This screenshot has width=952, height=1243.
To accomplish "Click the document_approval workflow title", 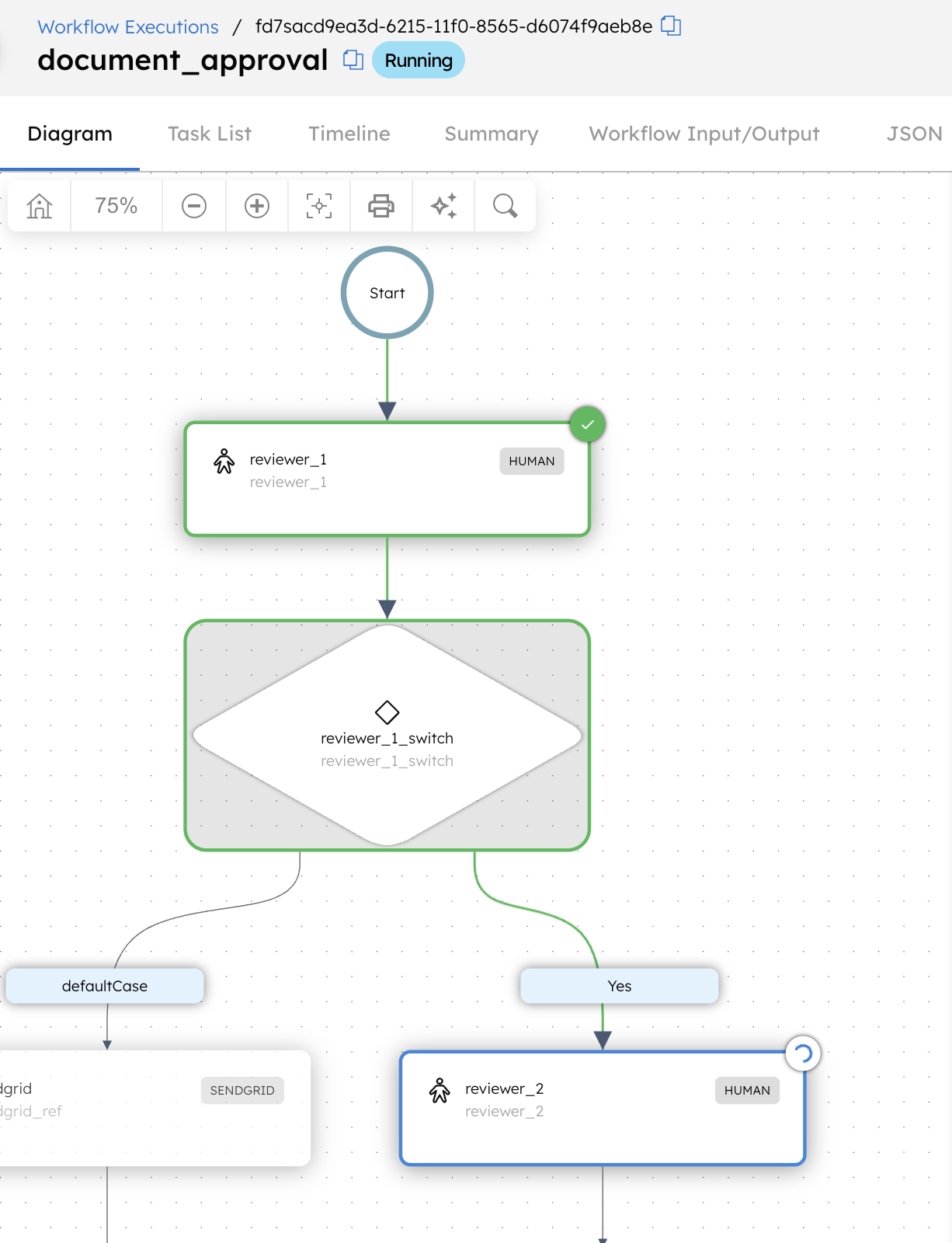I will click(182, 60).
